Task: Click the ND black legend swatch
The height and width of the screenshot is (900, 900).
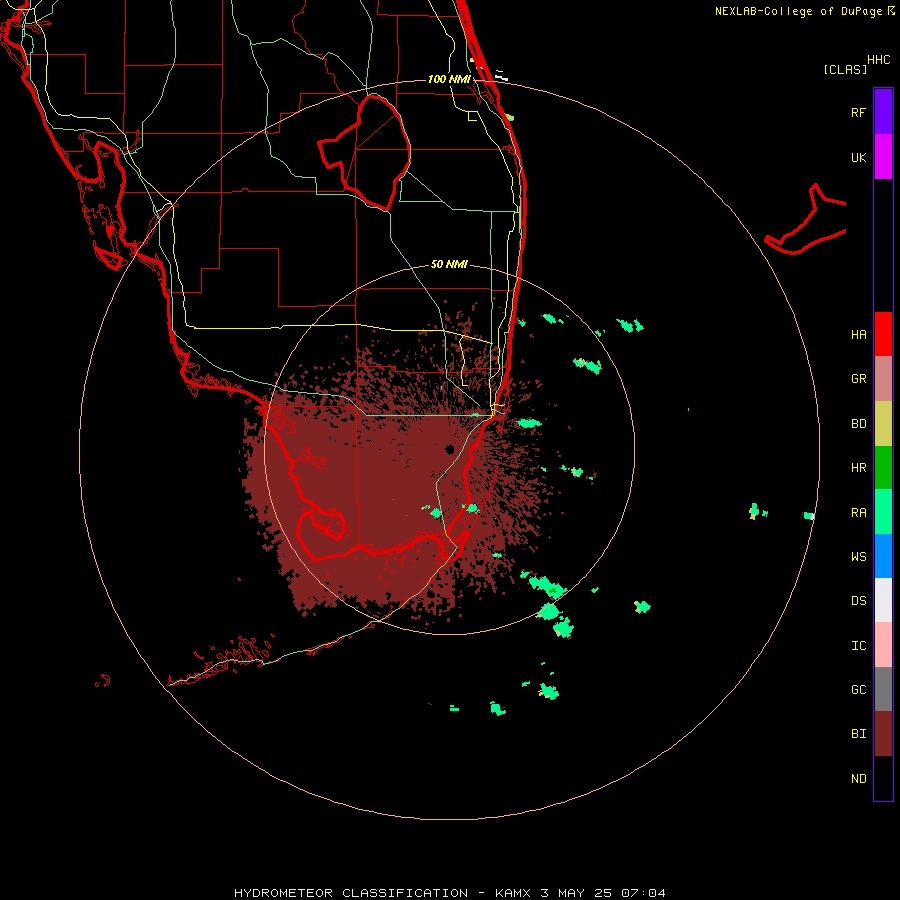Action: click(883, 778)
